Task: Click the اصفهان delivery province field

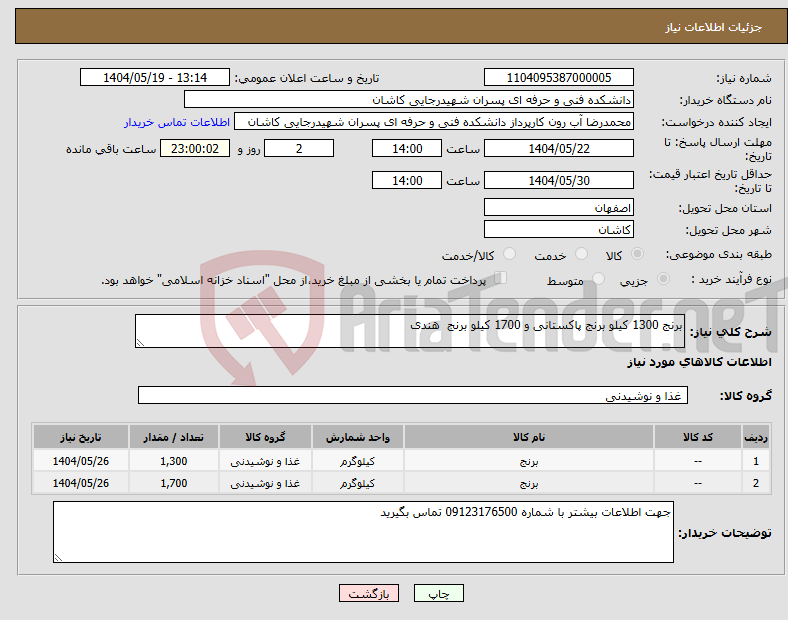Action: point(559,208)
